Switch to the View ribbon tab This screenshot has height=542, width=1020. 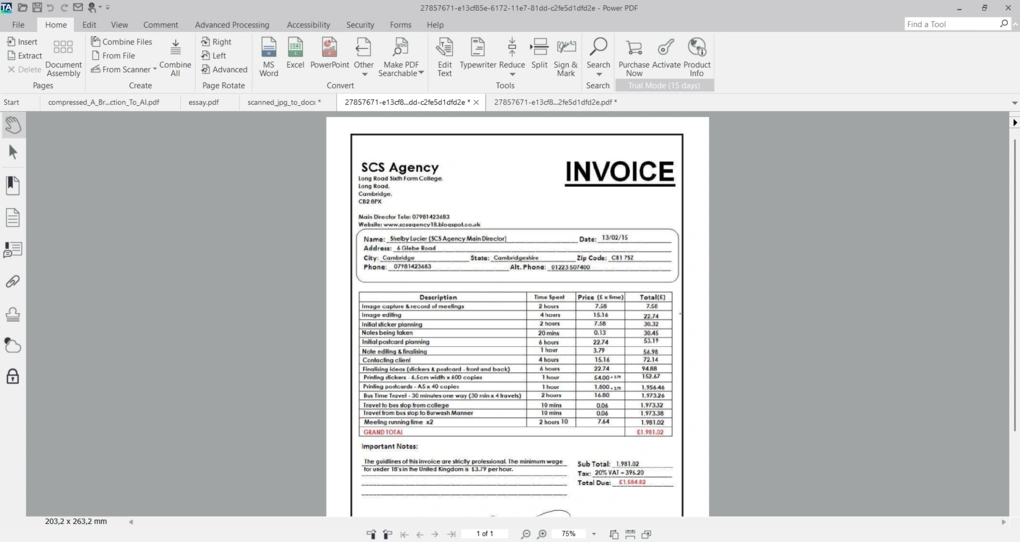(119, 25)
